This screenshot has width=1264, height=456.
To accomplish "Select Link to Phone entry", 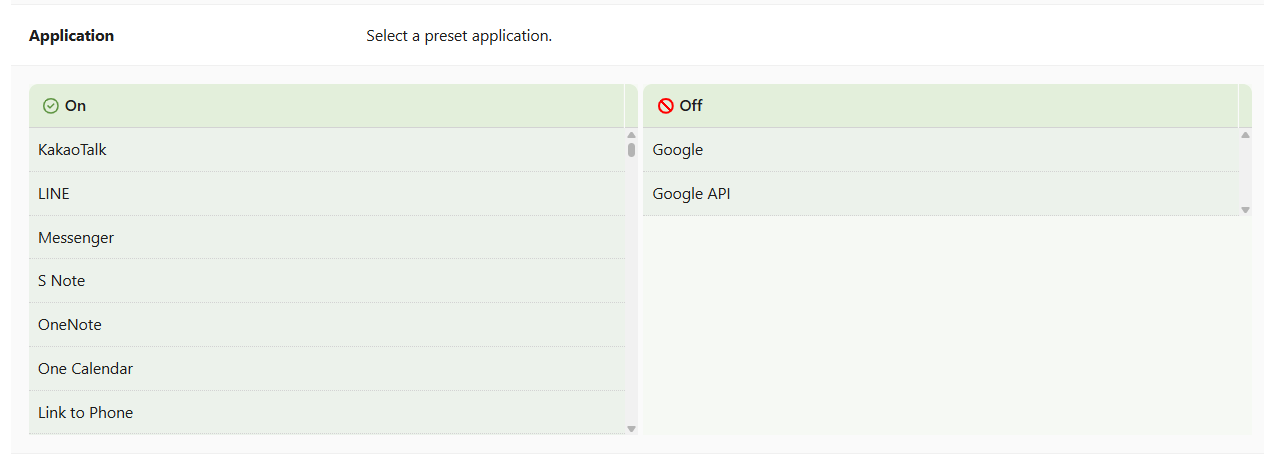I will 85,413.
